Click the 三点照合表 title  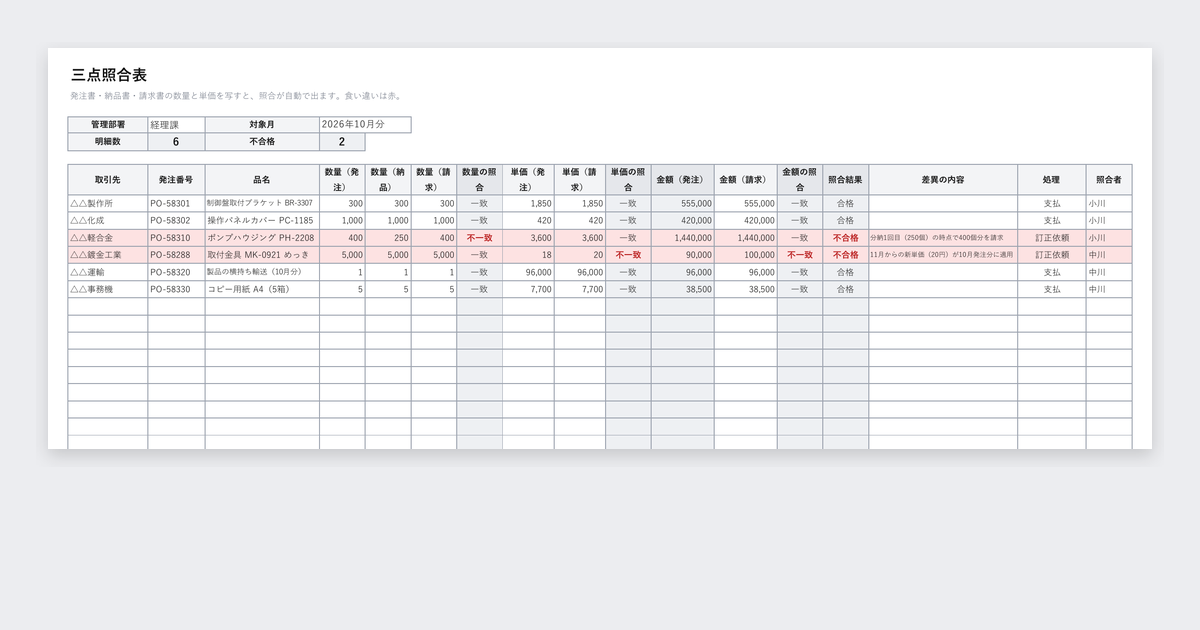110,75
